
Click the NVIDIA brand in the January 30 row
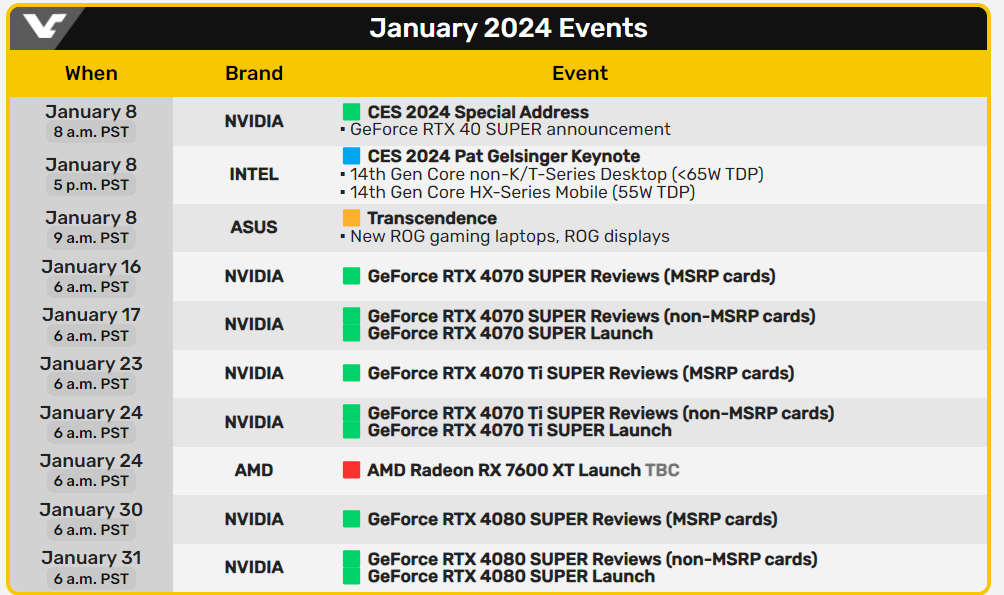click(x=254, y=519)
